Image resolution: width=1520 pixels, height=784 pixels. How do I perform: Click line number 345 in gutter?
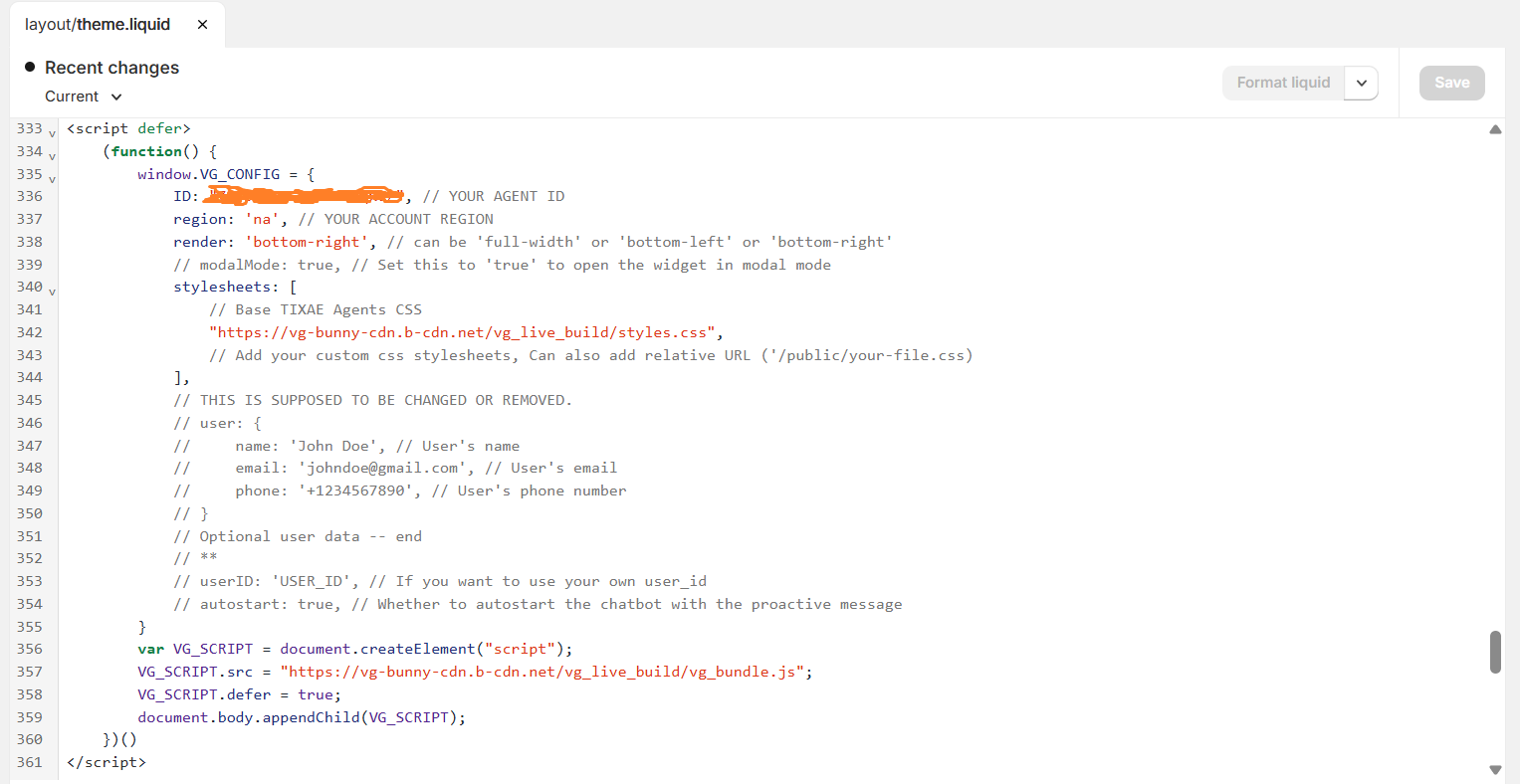tap(30, 400)
